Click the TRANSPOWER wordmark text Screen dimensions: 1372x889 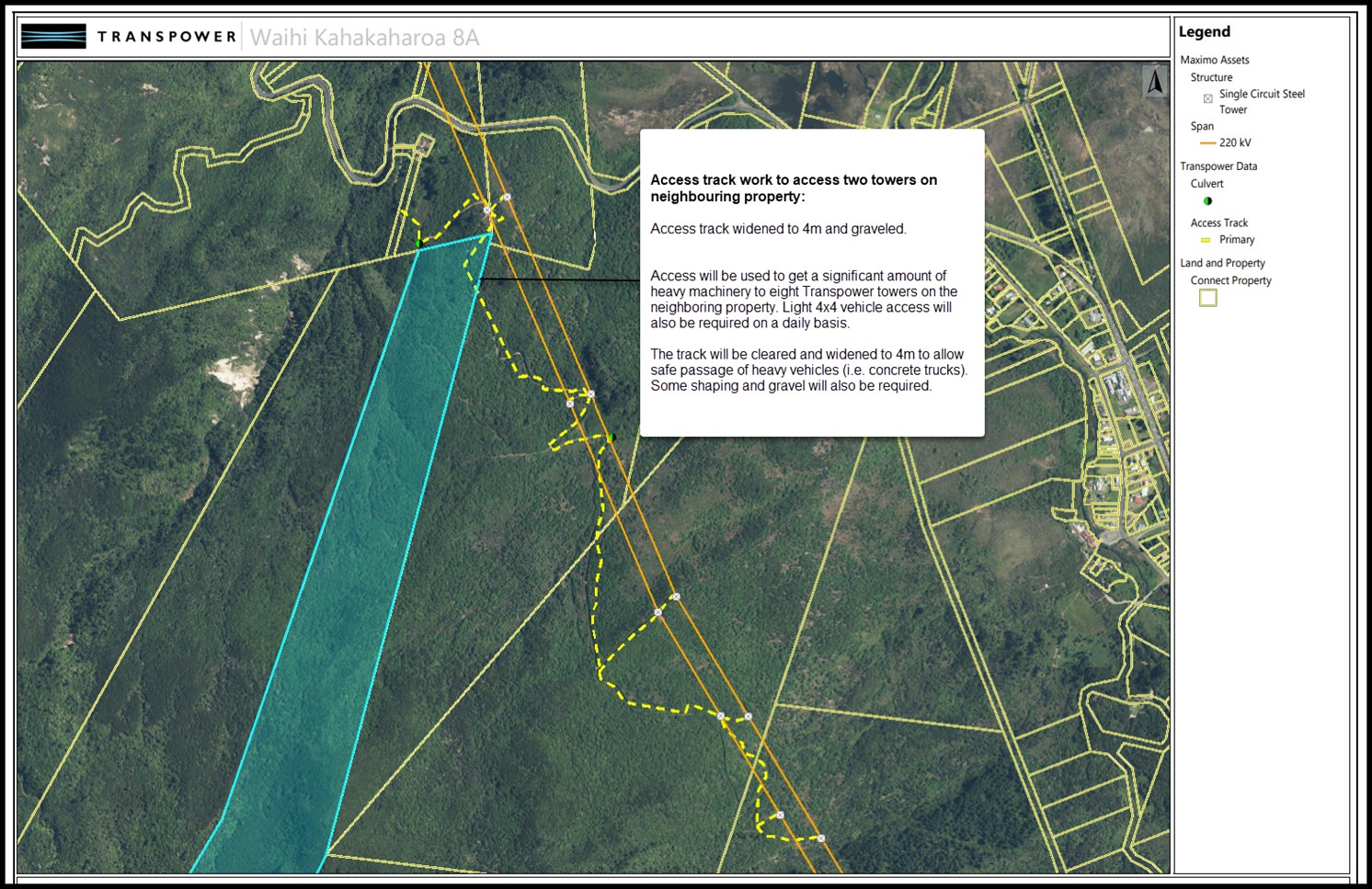pos(166,37)
